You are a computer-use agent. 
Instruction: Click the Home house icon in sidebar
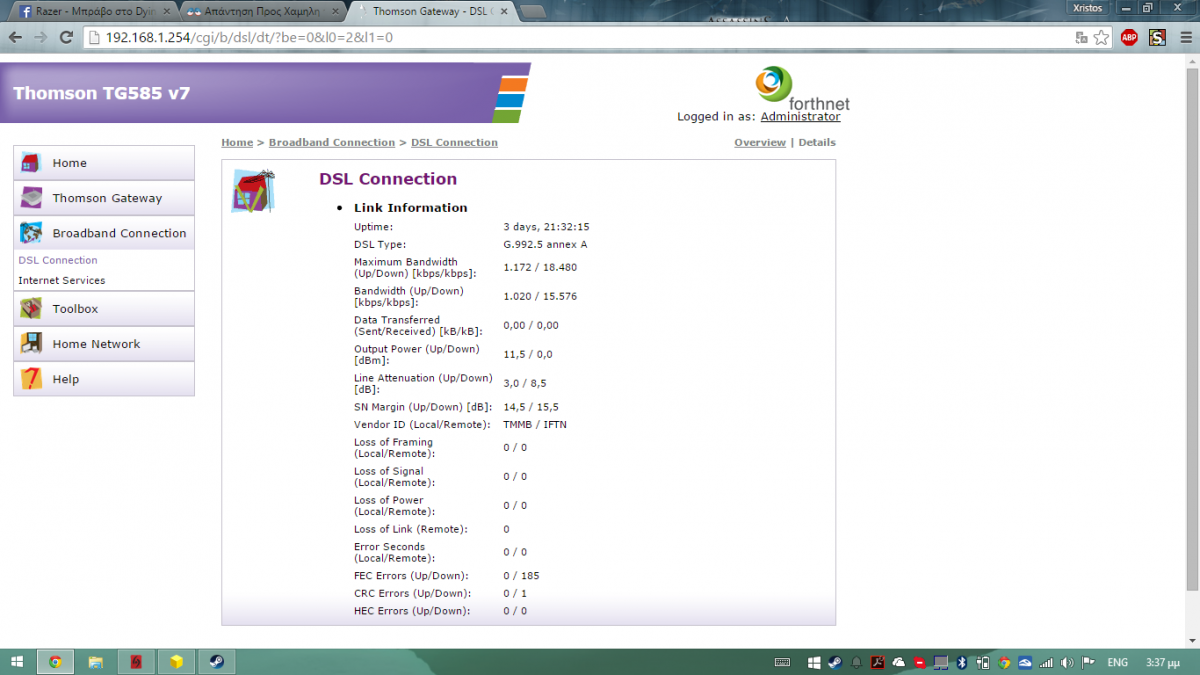31,163
